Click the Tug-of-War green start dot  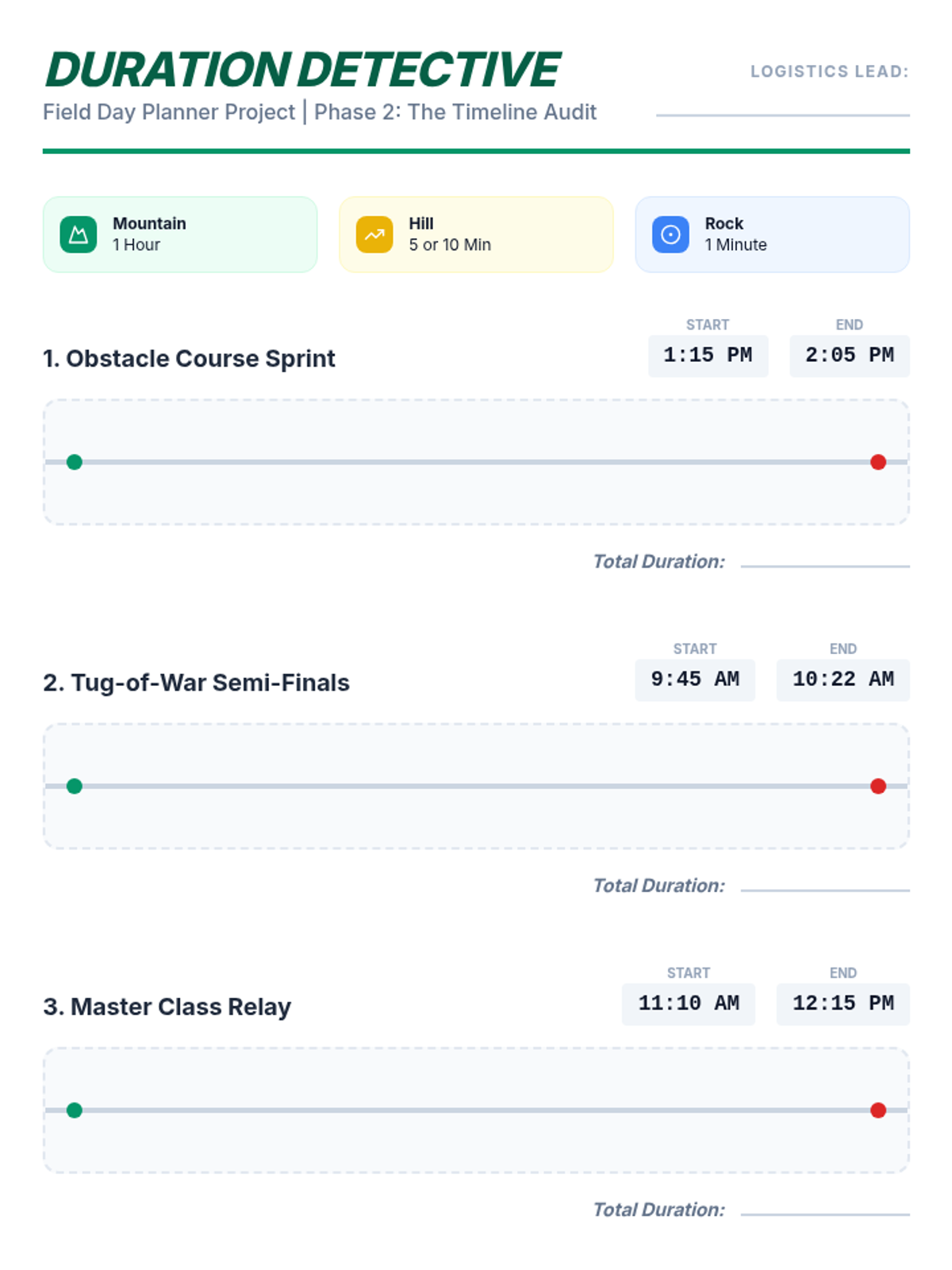coord(75,786)
